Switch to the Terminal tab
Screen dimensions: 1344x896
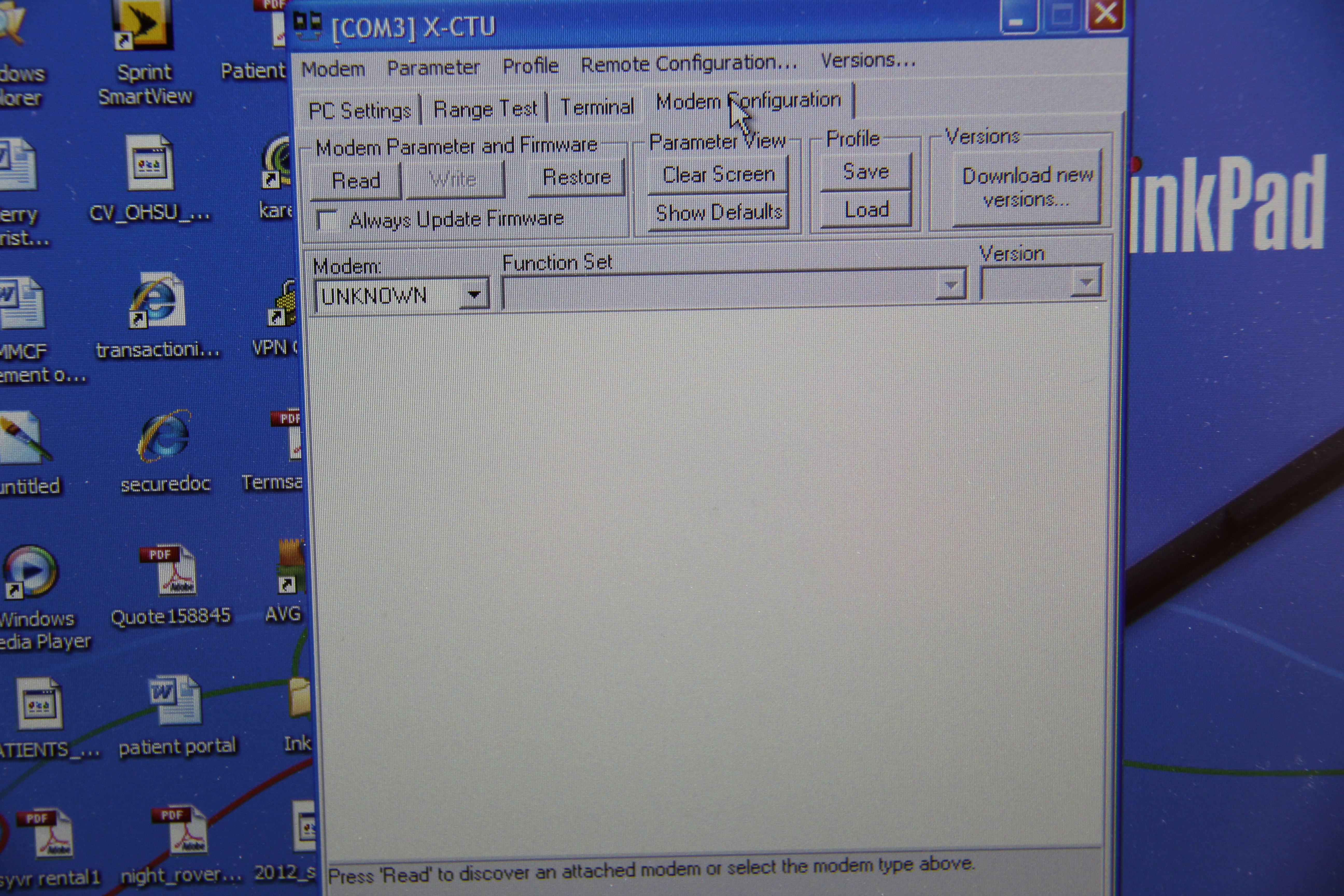click(597, 106)
